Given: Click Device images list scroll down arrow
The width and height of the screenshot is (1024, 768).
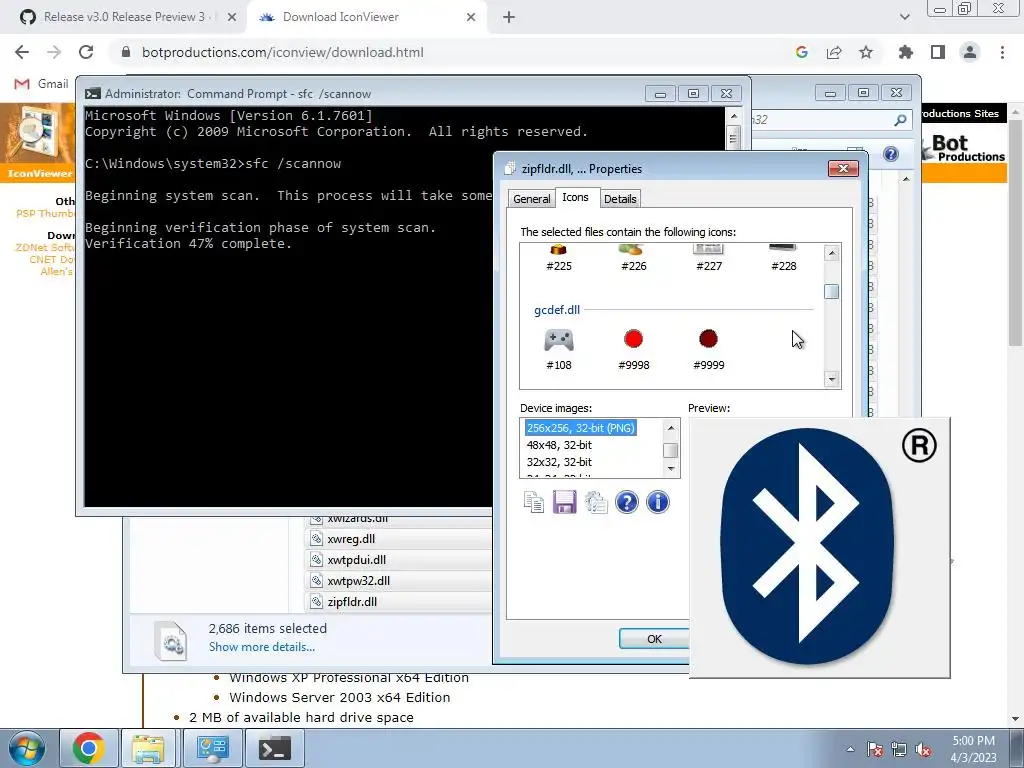Looking at the screenshot, I should (x=671, y=470).
